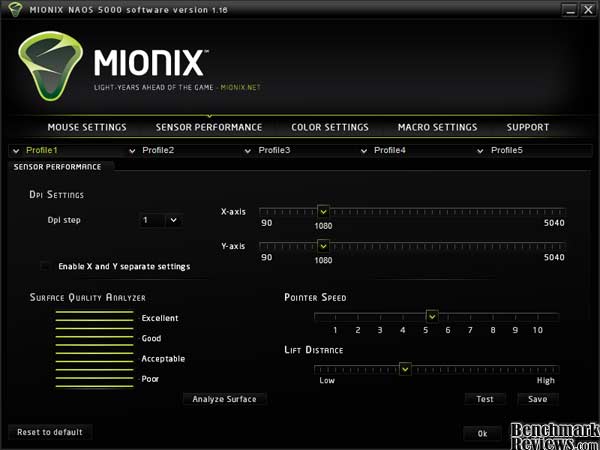Switch to Mouse Settings tab

tap(87, 127)
